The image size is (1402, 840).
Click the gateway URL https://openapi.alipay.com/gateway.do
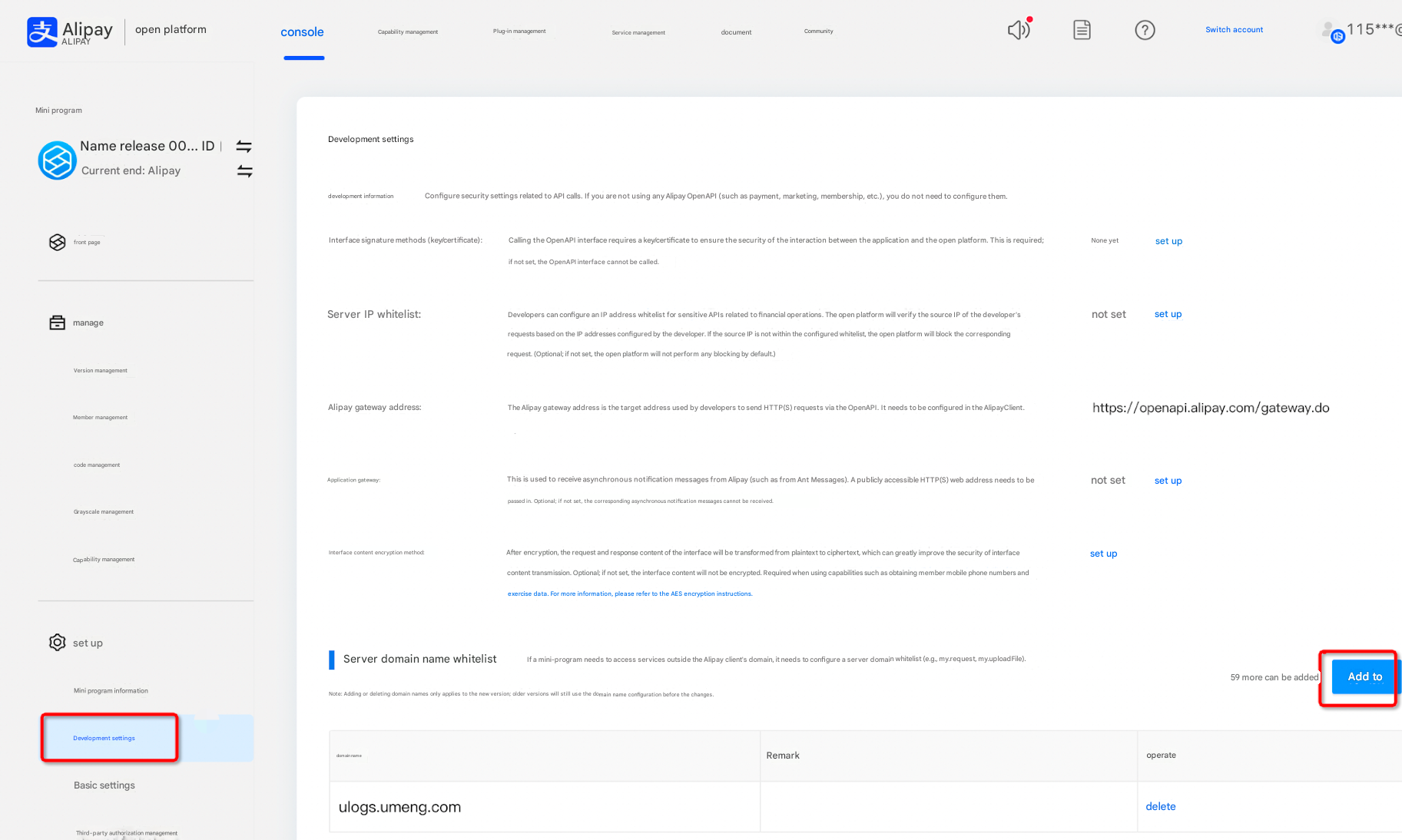click(x=1211, y=408)
